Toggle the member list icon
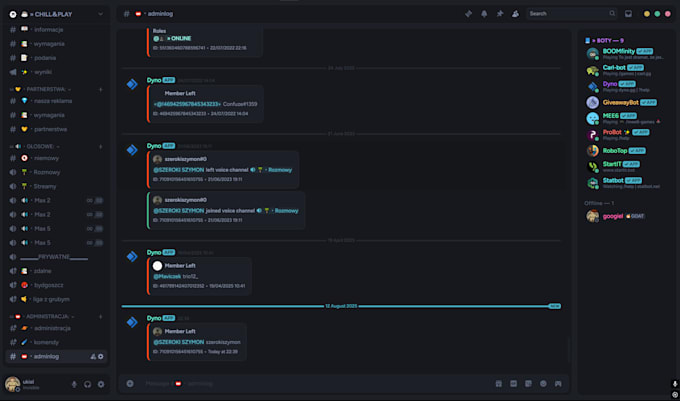 coord(515,14)
